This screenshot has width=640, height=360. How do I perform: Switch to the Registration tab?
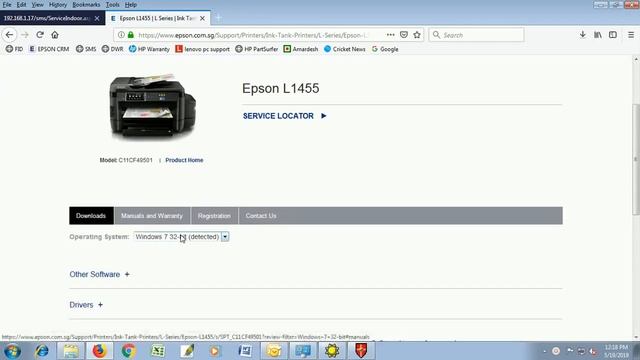214,216
